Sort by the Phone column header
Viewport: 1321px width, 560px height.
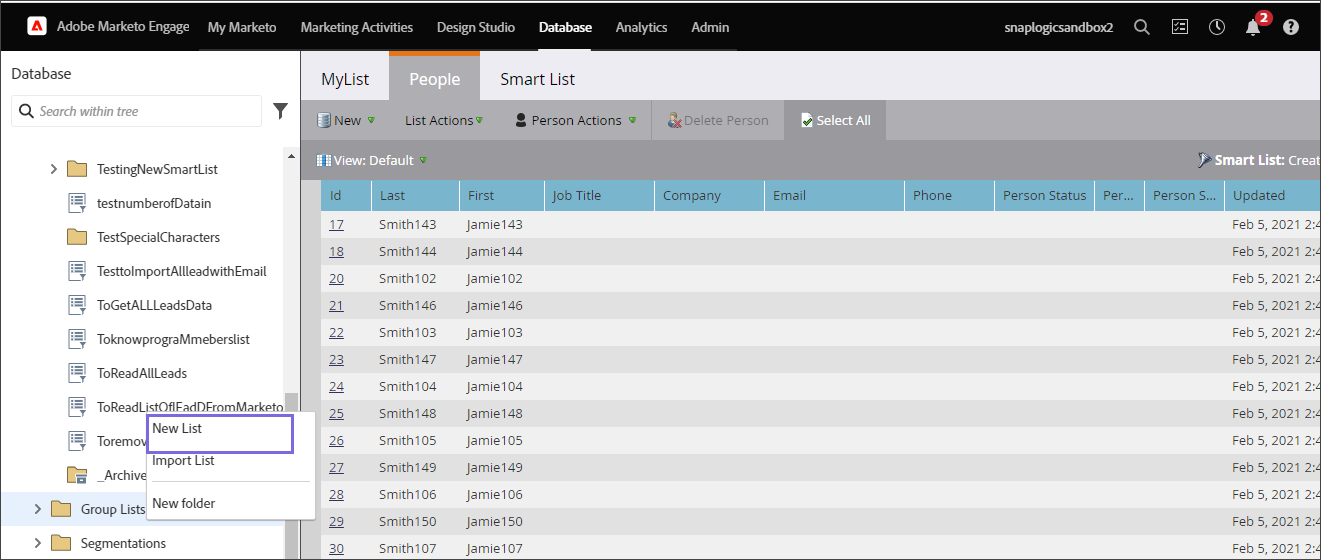click(949, 195)
